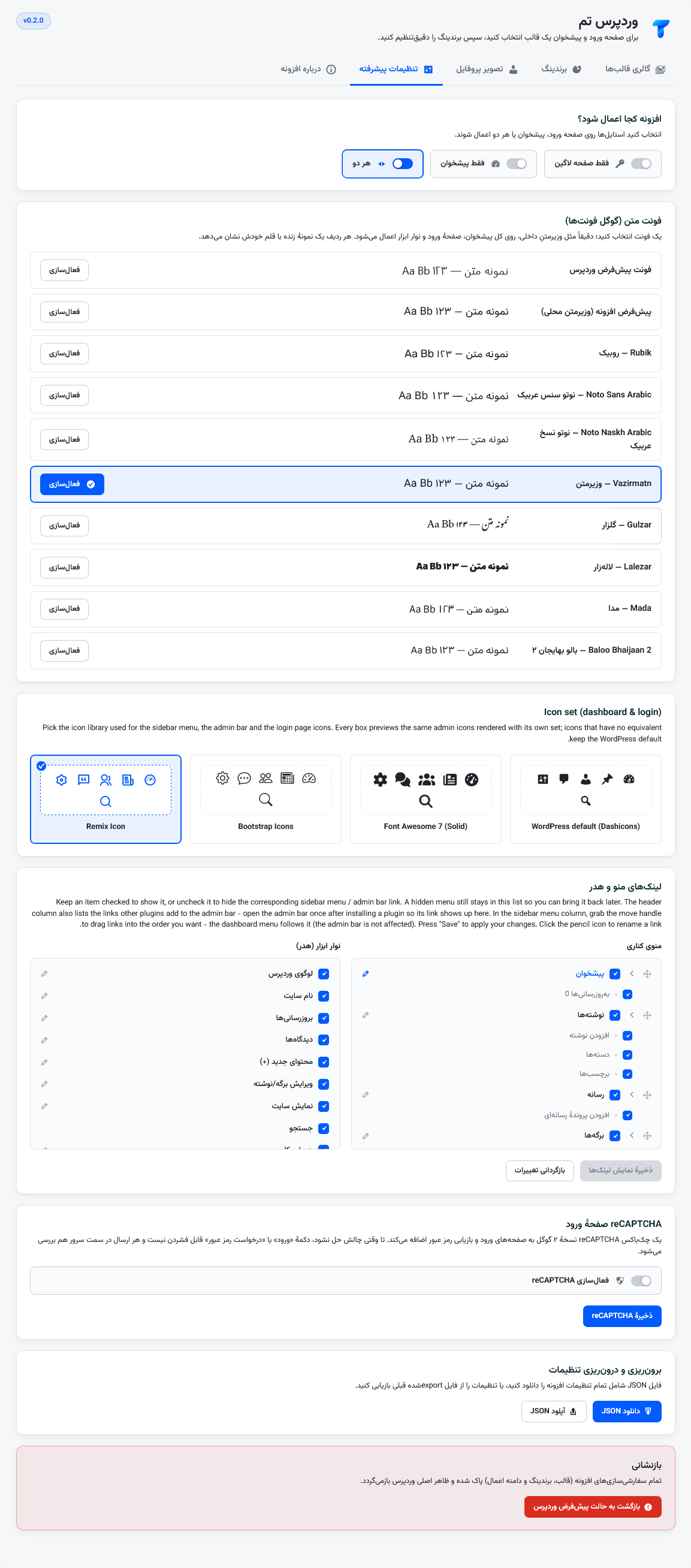Click the rename pencil for رسانه

tap(366, 1094)
